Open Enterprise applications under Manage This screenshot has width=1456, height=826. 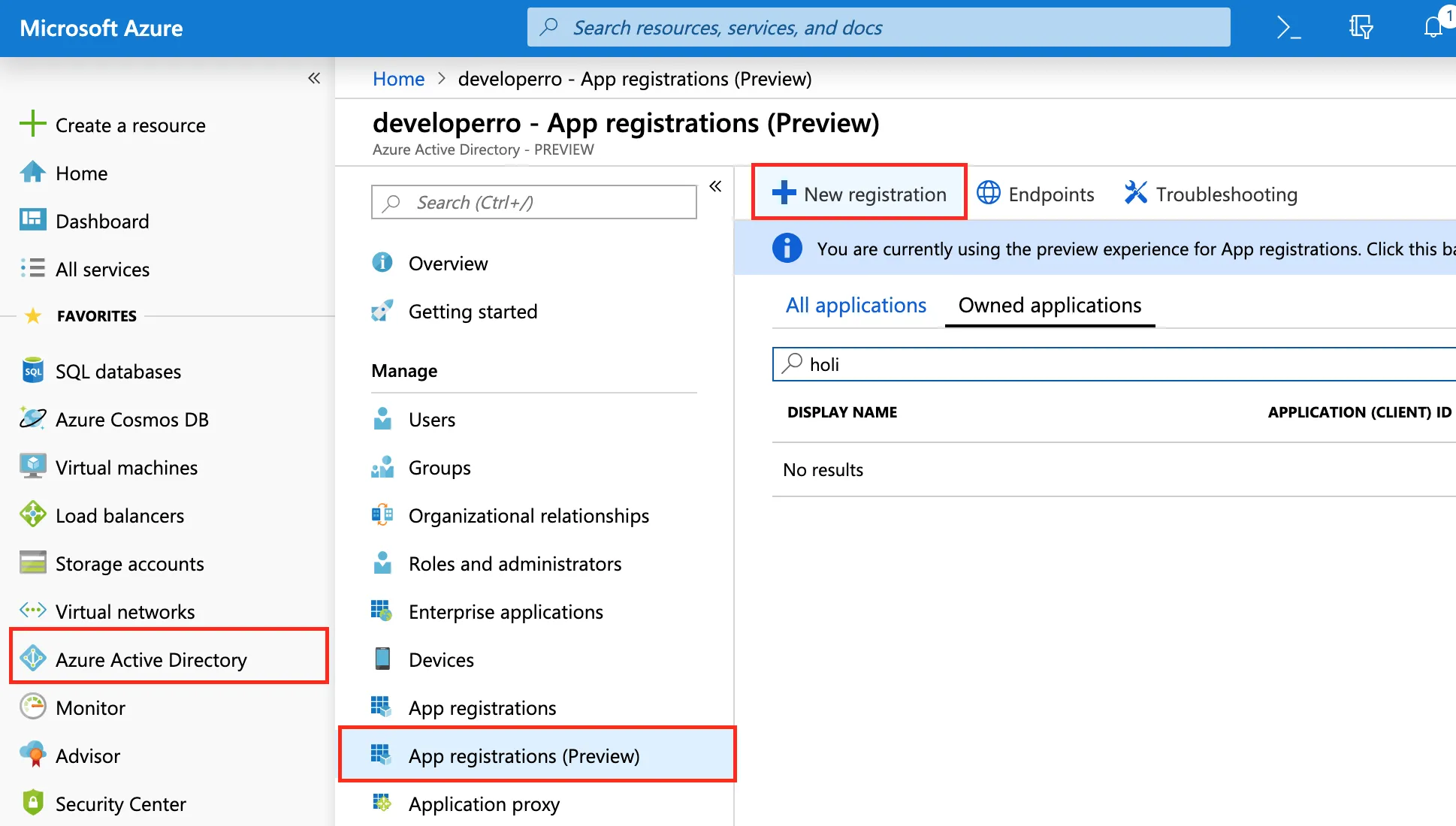[505, 611]
